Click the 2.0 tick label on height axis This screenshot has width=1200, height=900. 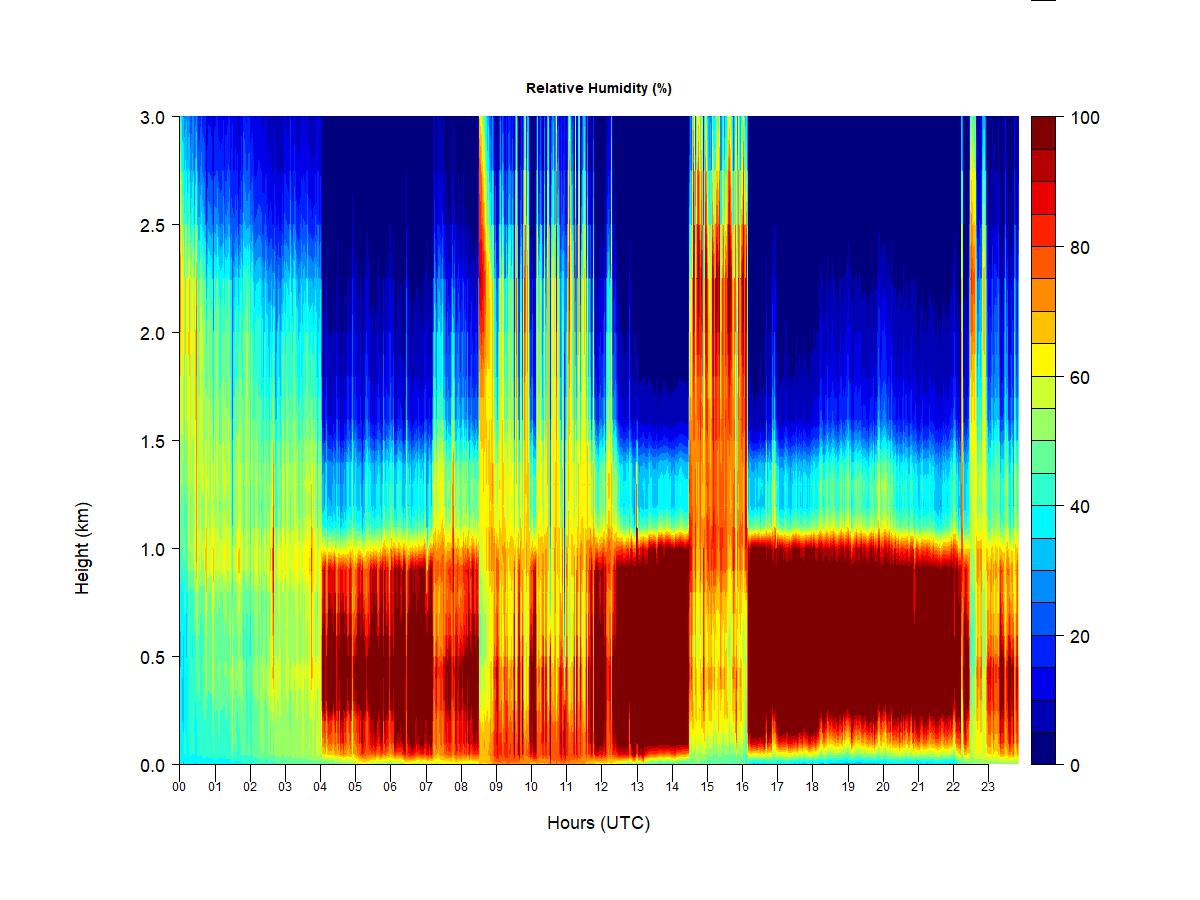[x=151, y=333]
